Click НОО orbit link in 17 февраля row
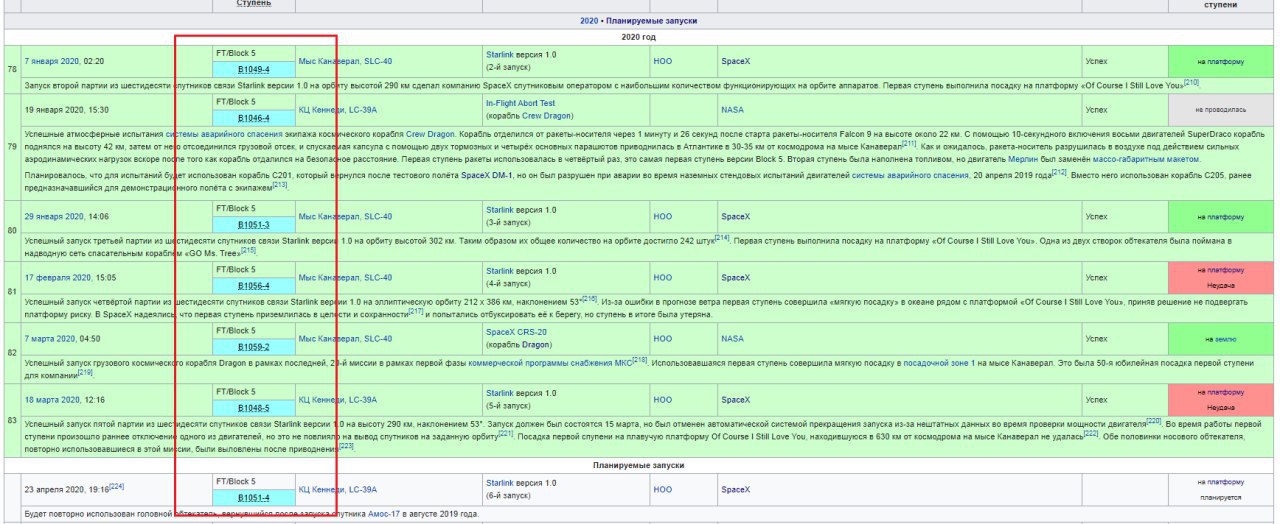1280x524 pixels. (x=663, y=277)
